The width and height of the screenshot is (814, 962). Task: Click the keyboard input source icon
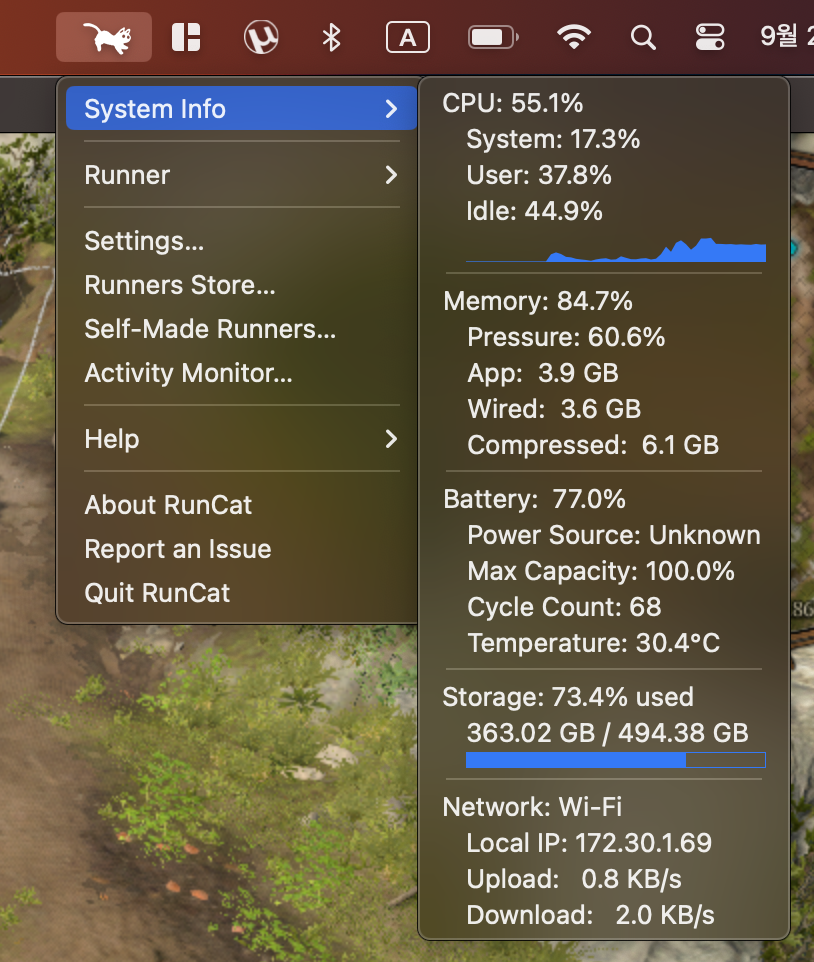click(407, 37)
